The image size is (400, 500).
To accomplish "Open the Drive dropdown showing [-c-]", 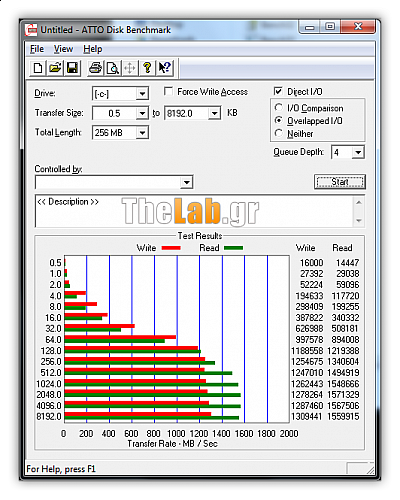I will 142,94.
